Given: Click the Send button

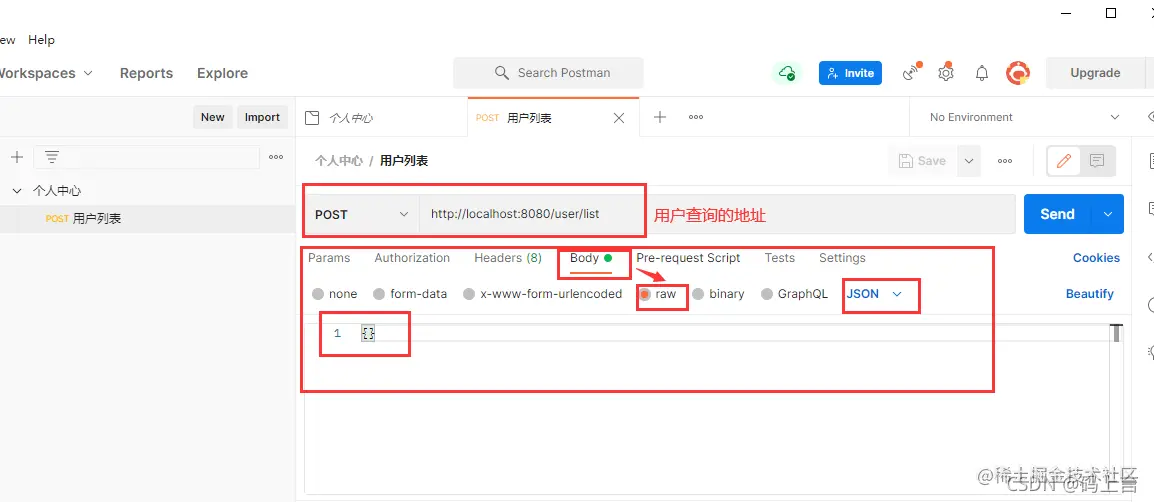Looking at the screenshot, I should [x=1058, y=214].
